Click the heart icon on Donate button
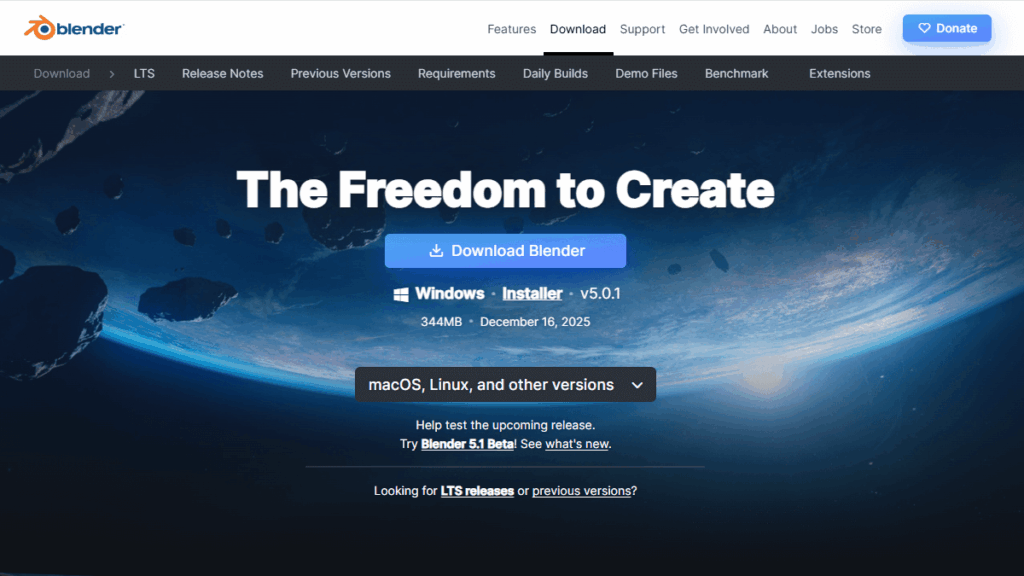 924,28
